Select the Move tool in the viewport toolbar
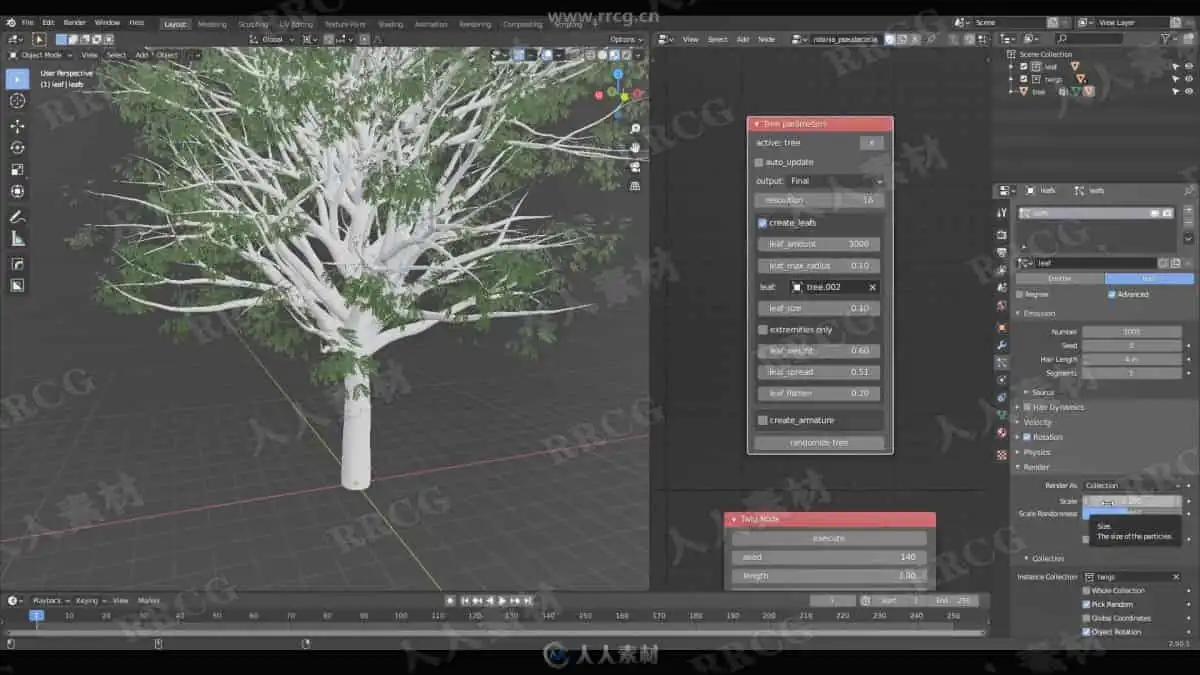The height and width of the screenshot is (675, 1200). coord(17,126)
